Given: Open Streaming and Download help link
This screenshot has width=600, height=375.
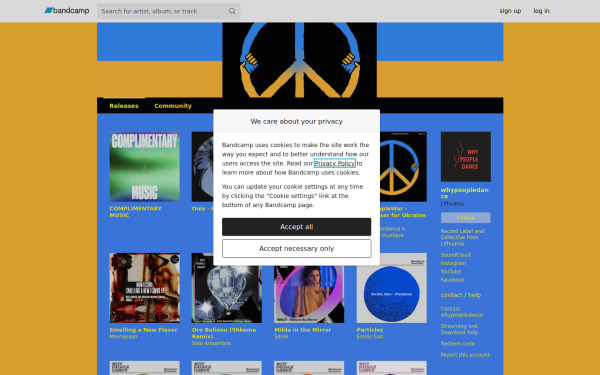Looking at the screenshot, I should pyautogui.click(x=459, y=329).
